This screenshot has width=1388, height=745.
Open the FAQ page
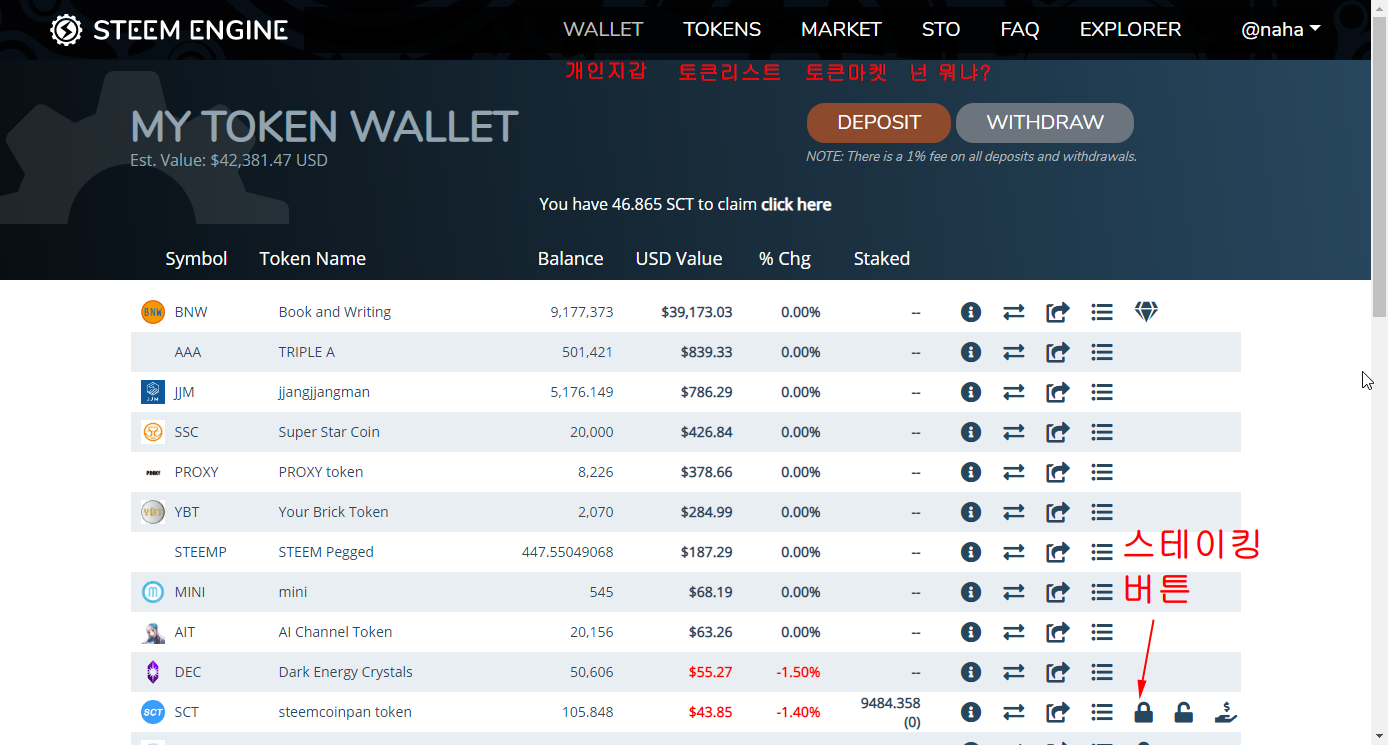pos(1020,30)
